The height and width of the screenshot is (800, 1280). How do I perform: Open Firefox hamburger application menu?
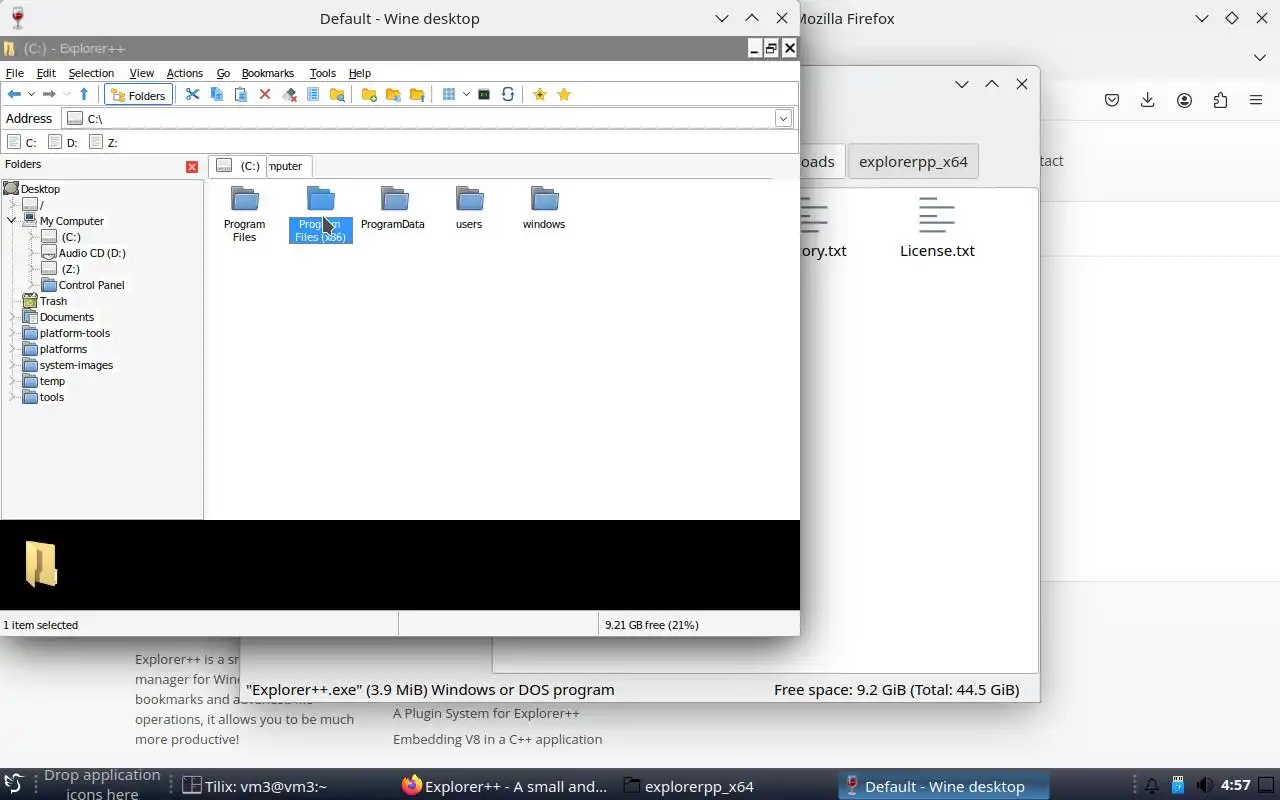(x=1256, y=100)
